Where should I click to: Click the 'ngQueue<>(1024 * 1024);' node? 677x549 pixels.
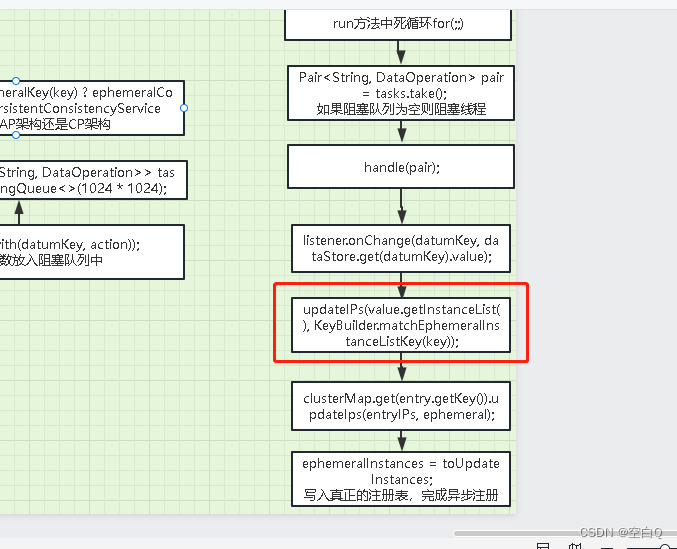click(x=93, y=180)
